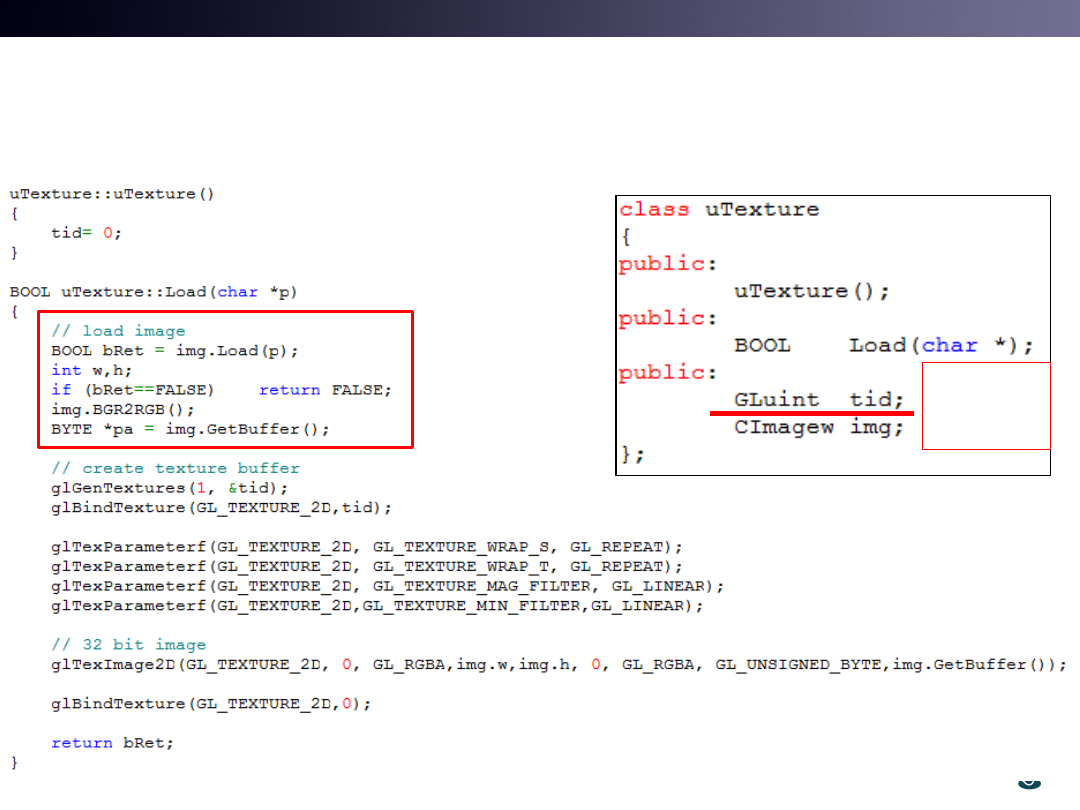The width and height of the screenshot is (1080, 810).
Task: Click the glTexImage2D function call
Action: (558, 664)
